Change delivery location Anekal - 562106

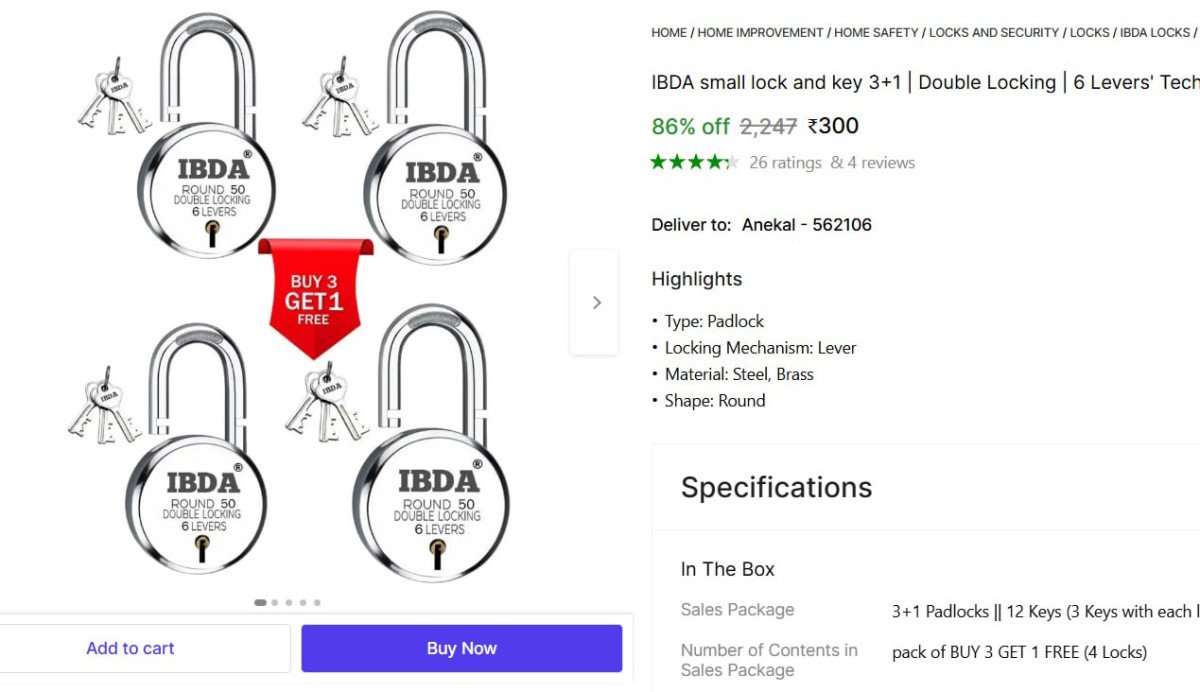click(x=806, y=224)
